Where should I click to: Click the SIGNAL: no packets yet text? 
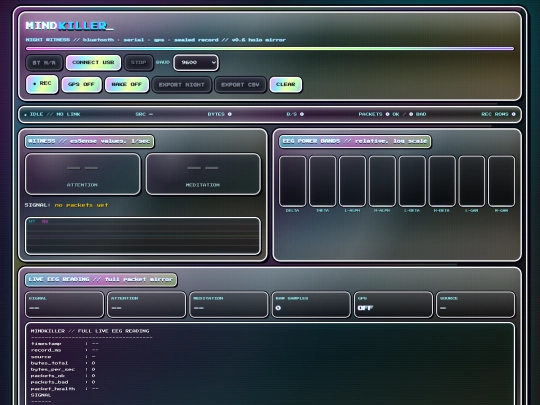pyautogui.click(x=66, y=205)
